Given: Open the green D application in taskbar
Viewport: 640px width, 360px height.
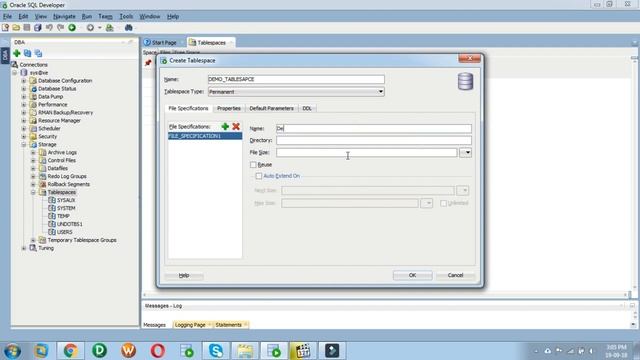Looking at the screenshot, I should (99, 350).
